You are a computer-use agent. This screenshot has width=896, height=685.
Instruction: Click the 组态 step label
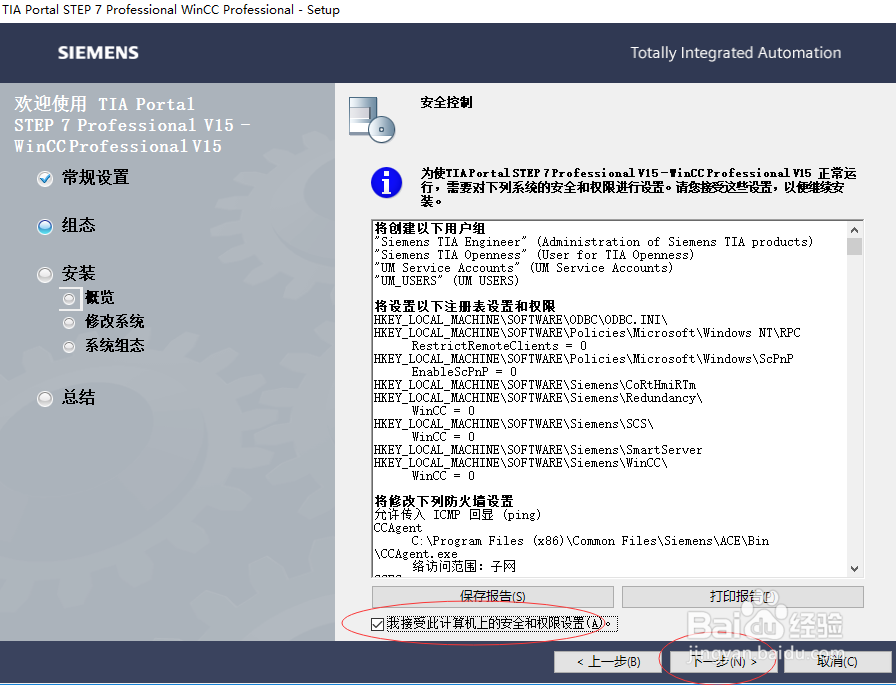tap(78, 226)
